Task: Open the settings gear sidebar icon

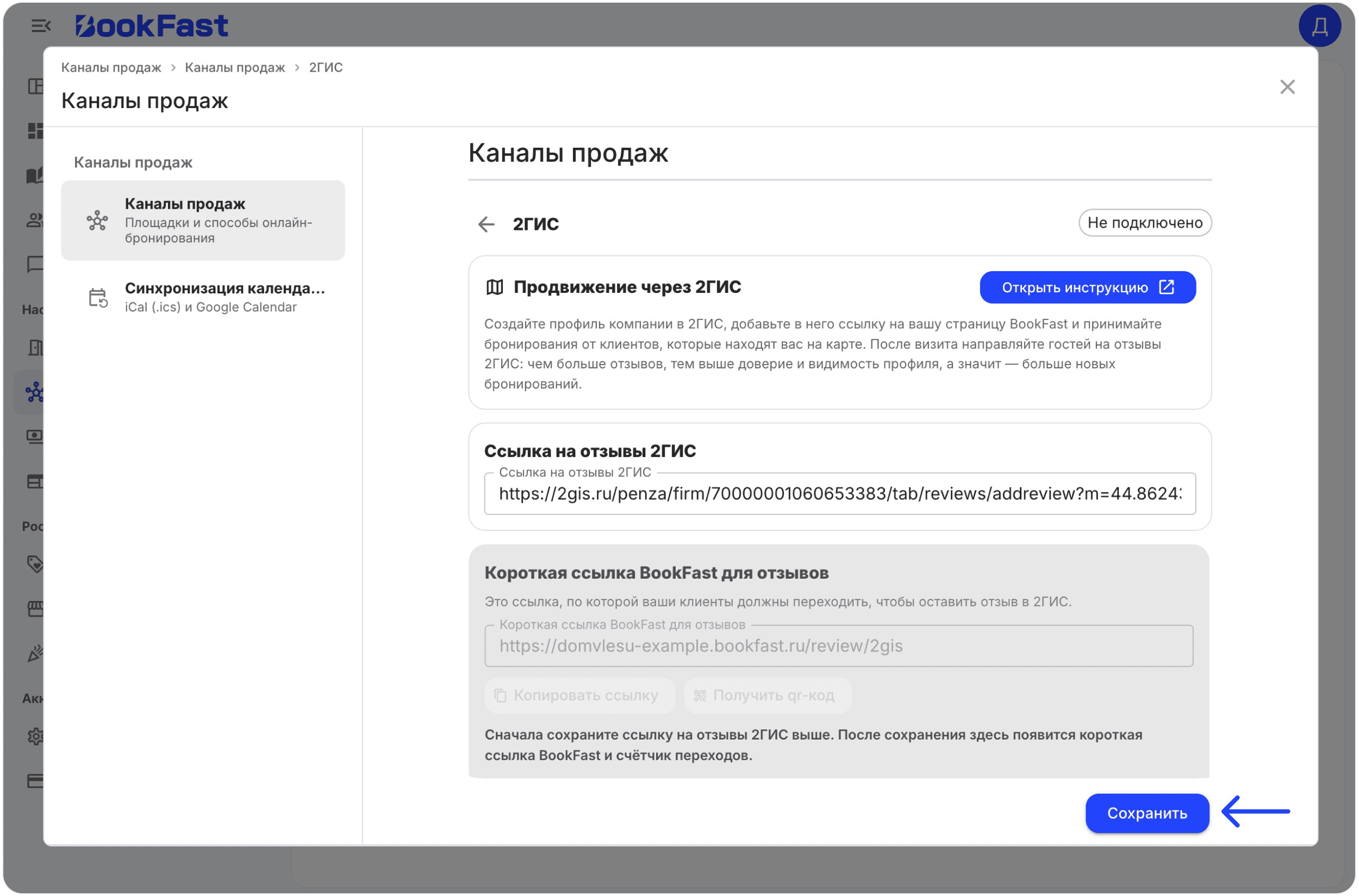Action: tap(35, 737)
